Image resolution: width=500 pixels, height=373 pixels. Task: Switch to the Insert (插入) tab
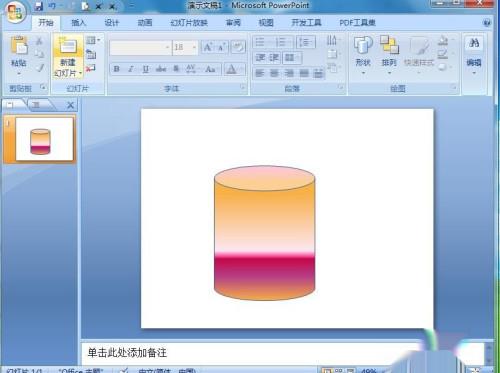coord(79,23)
